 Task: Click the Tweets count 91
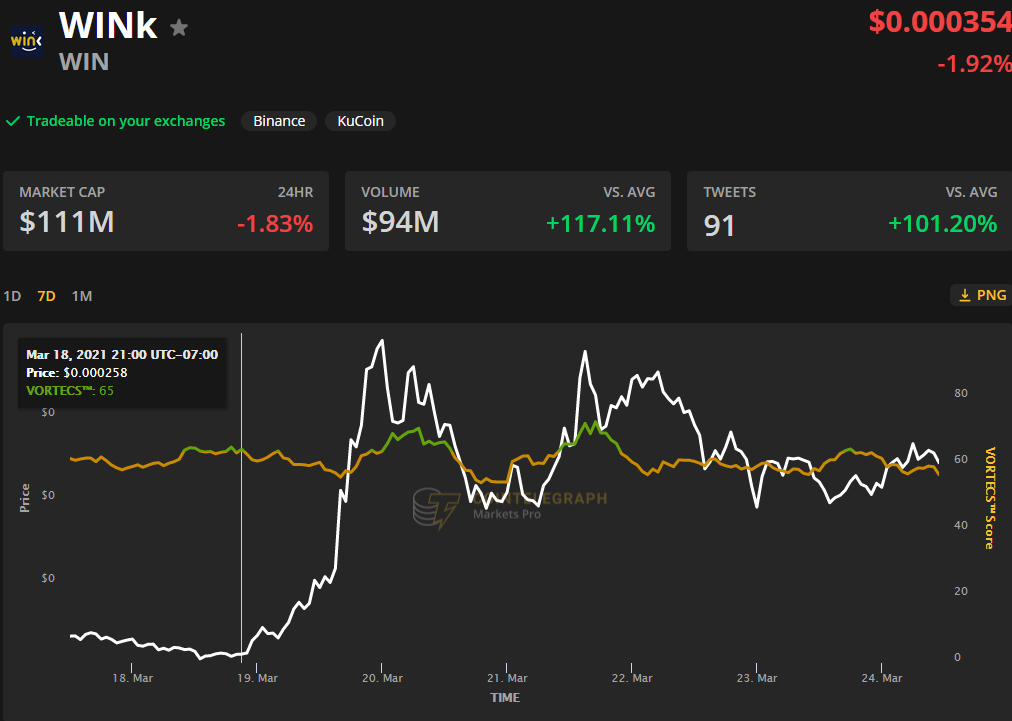[x=718, y=224]
